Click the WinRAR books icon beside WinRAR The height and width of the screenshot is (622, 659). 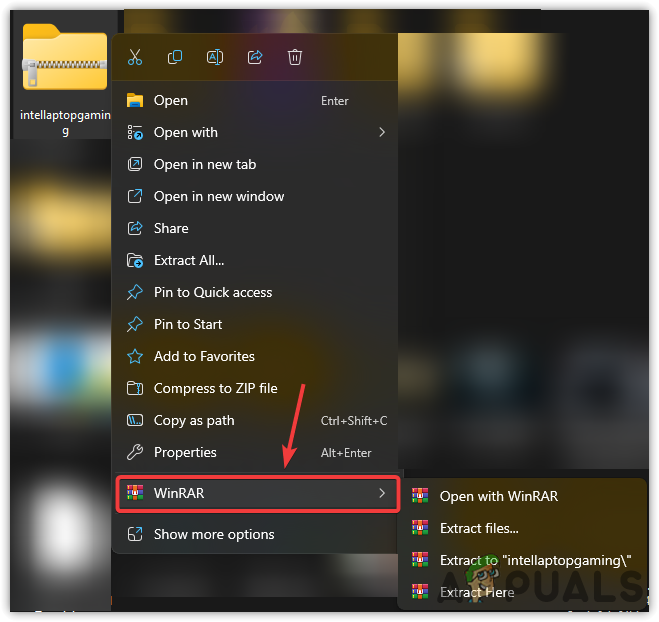pos(135,493)
